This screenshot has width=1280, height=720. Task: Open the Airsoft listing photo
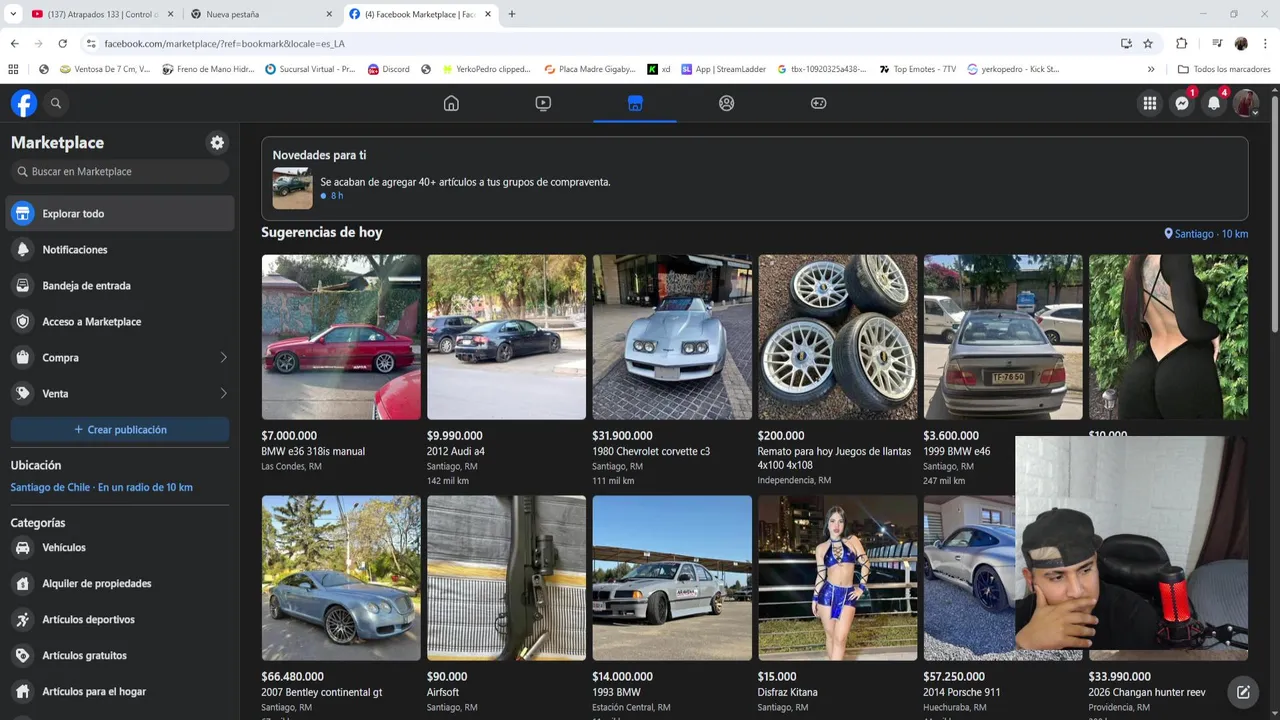click(x=506, y=578)
